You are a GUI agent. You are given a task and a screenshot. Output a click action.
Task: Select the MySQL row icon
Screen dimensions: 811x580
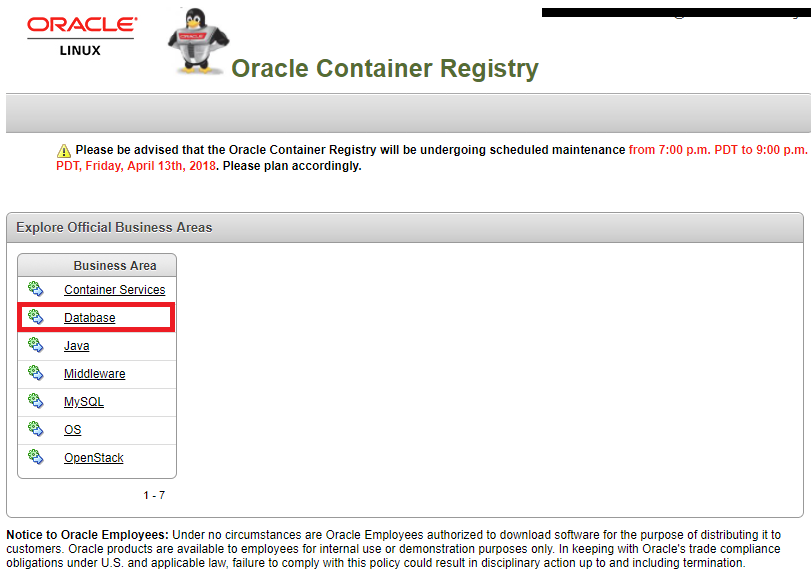pos(35,401)
